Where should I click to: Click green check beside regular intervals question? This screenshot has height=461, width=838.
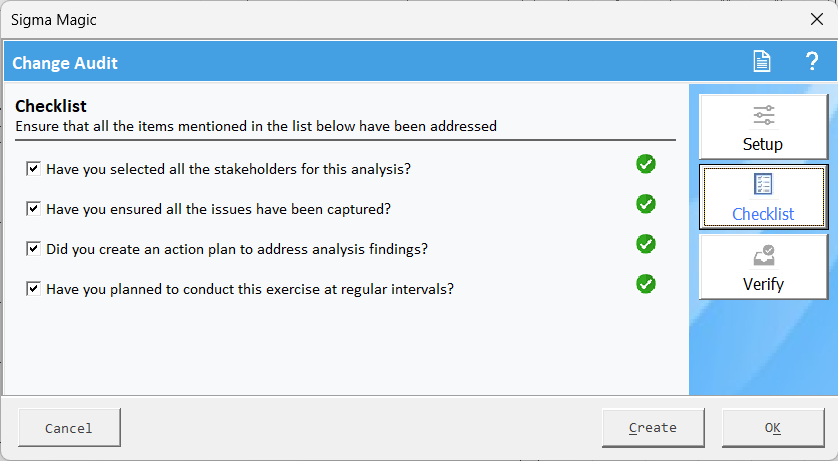(646, 284)
